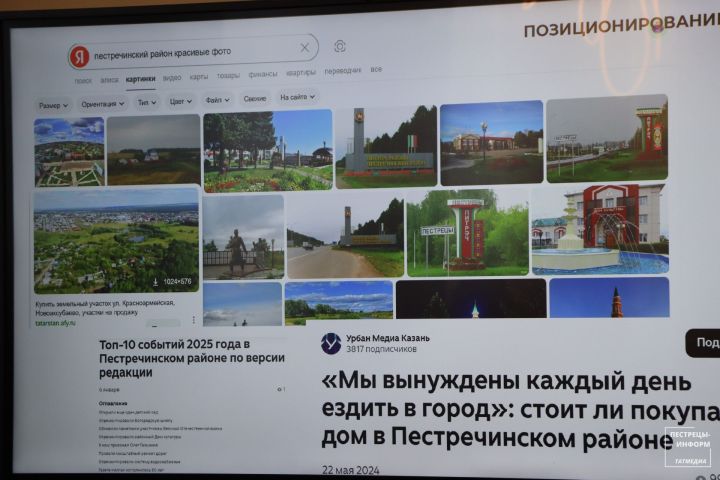Open the cloudy field landscape thumbnail
Screen dimensions: 720x480
[153, 150]
